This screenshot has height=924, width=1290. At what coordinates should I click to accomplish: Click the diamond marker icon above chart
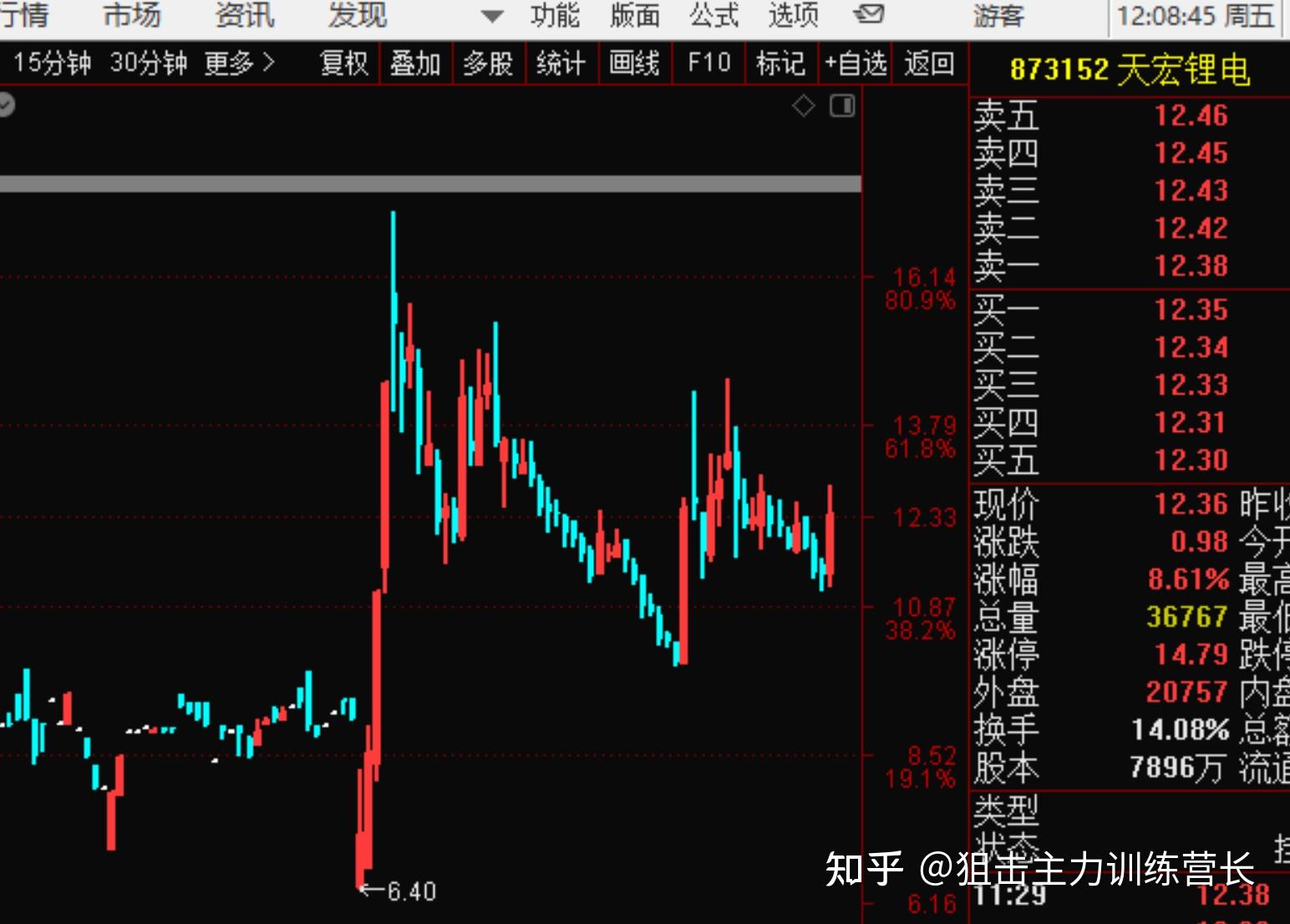pyautogui.click(x=803, y=106)
